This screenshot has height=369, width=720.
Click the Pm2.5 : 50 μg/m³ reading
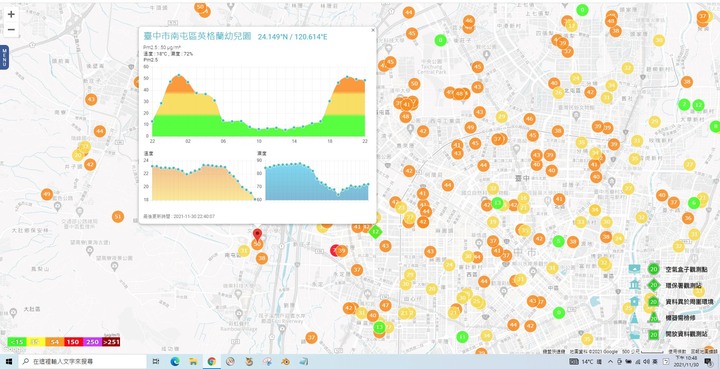click(161, 48)
